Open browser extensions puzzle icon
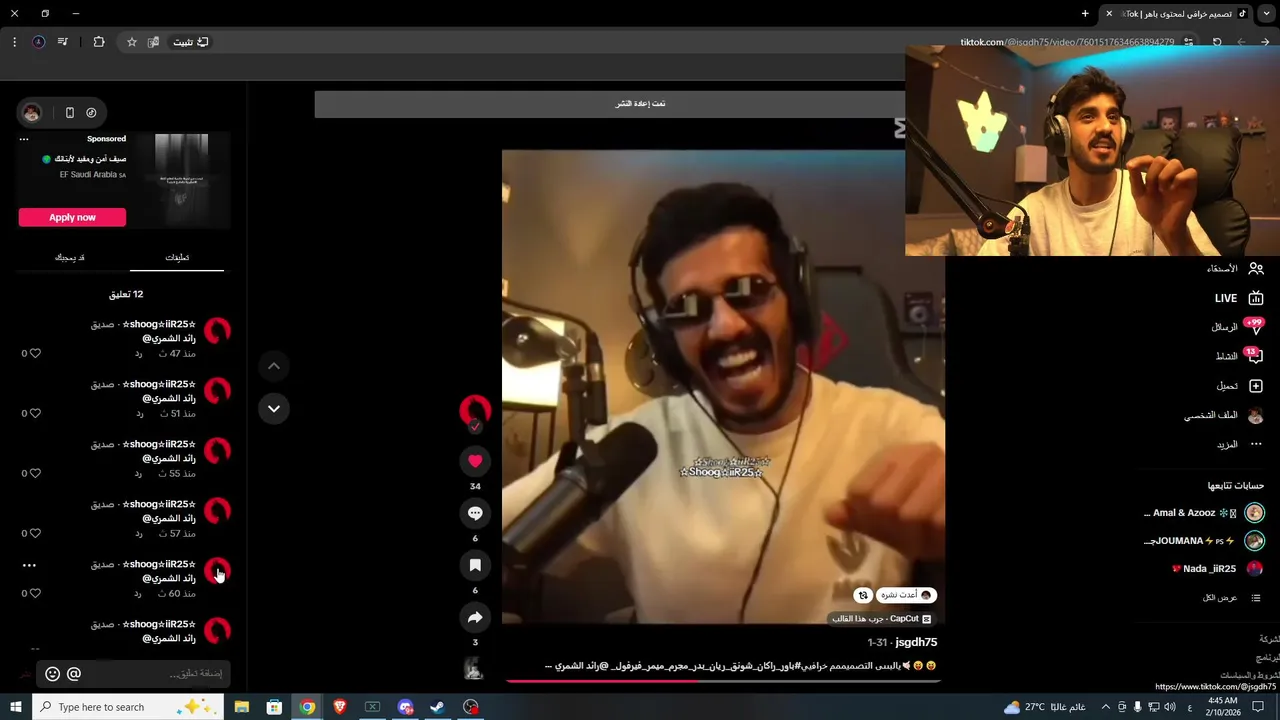 click(98, 42)
